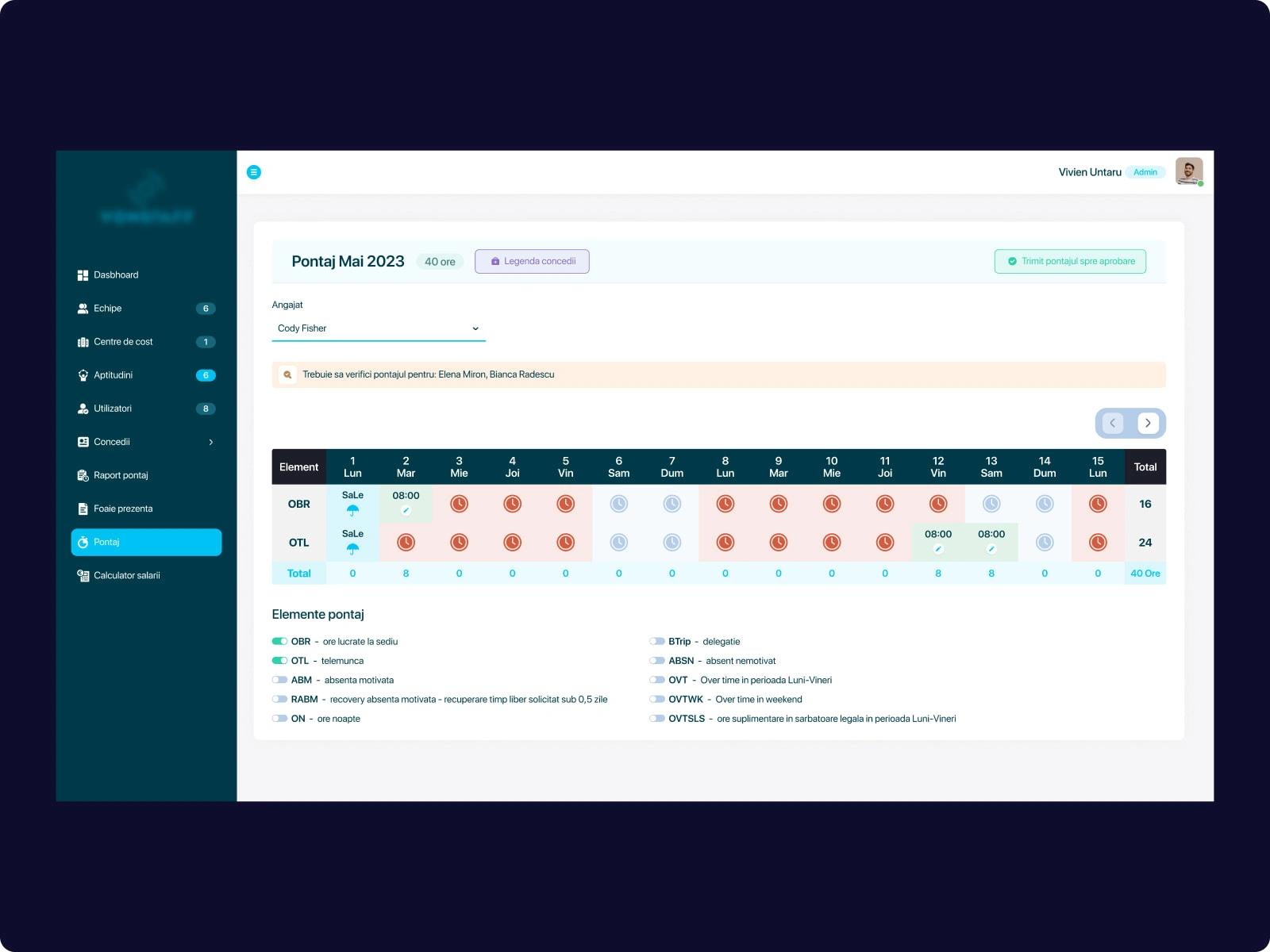Enable the ABM absenta motivata toggle
The width and height of the screenshot is (1270, 952).
(279, 680)
